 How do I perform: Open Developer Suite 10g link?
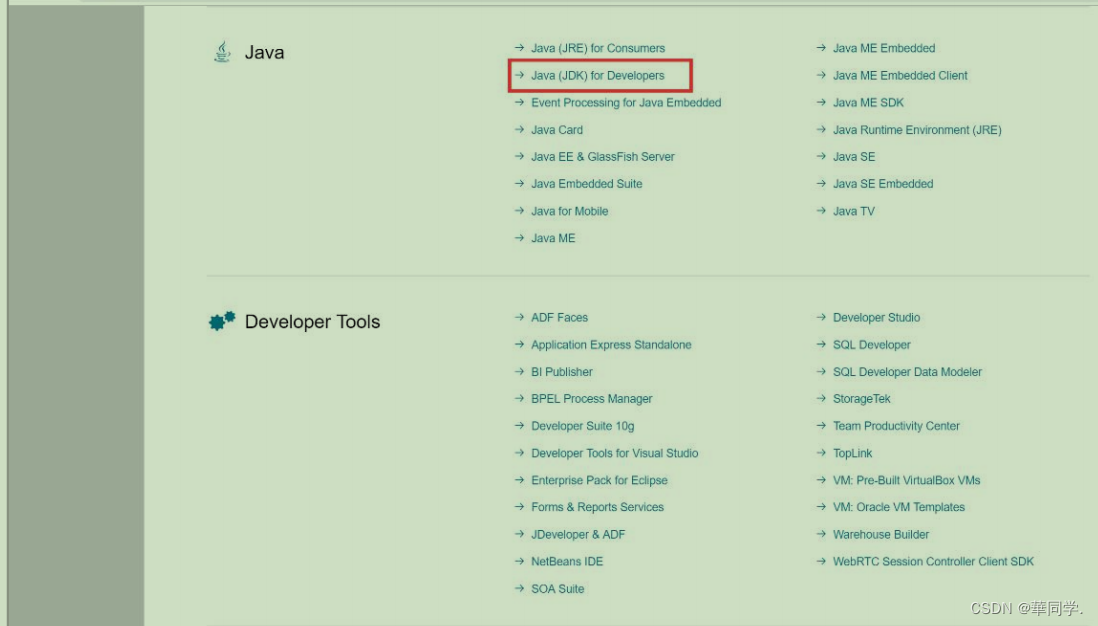(583, 426)
